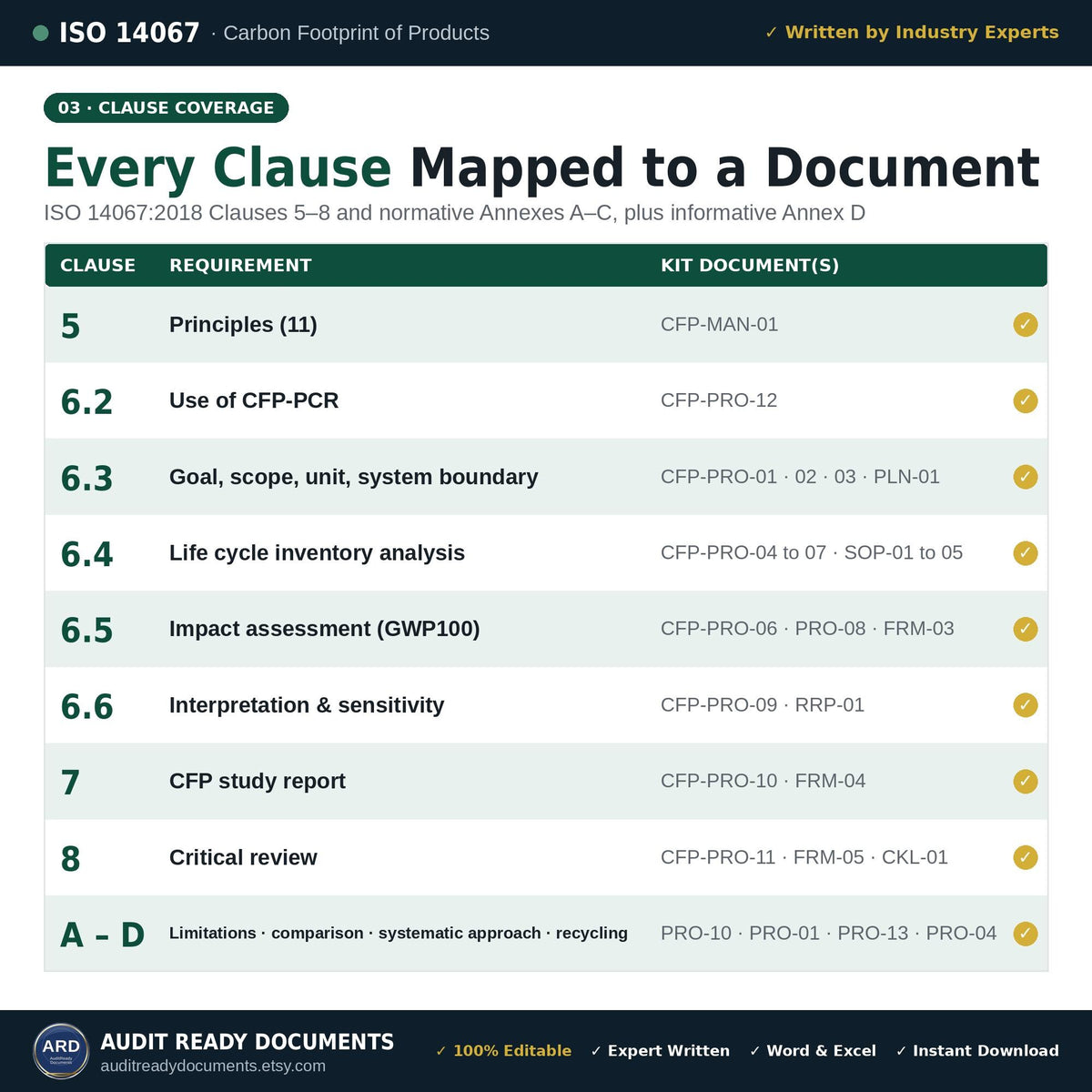Screen dimensions: 1092x1092
Task: Click clause number 6.3
Action: [x=86, y=478]
